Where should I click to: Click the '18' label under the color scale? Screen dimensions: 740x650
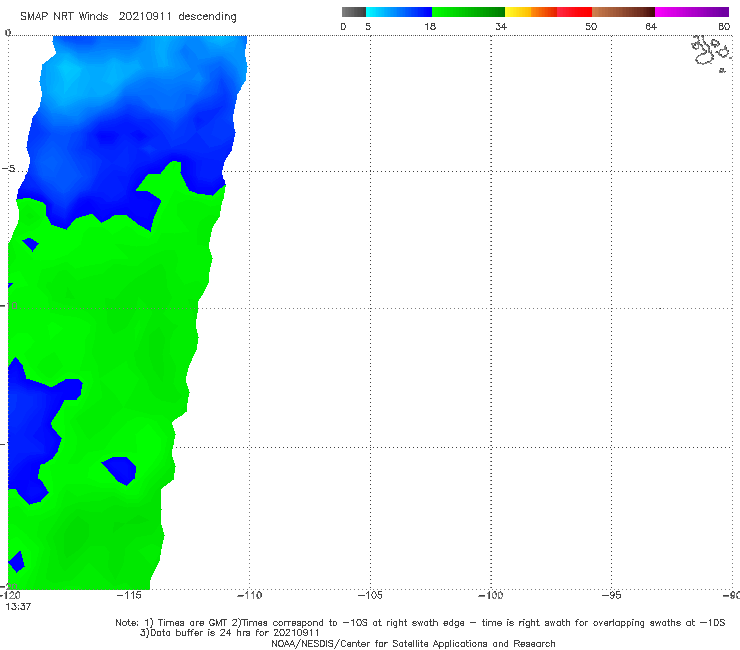click(430, 26)
